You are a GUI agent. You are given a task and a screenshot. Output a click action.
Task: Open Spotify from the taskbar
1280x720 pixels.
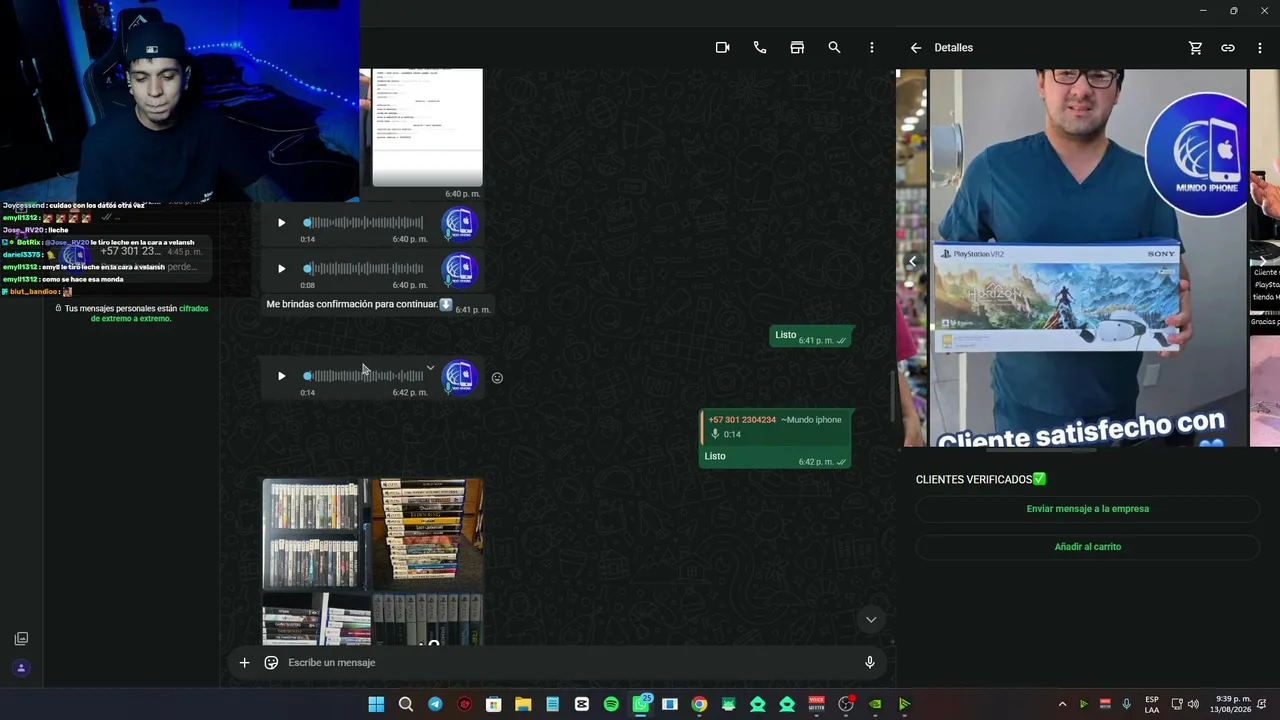click(x=611, y=705)
